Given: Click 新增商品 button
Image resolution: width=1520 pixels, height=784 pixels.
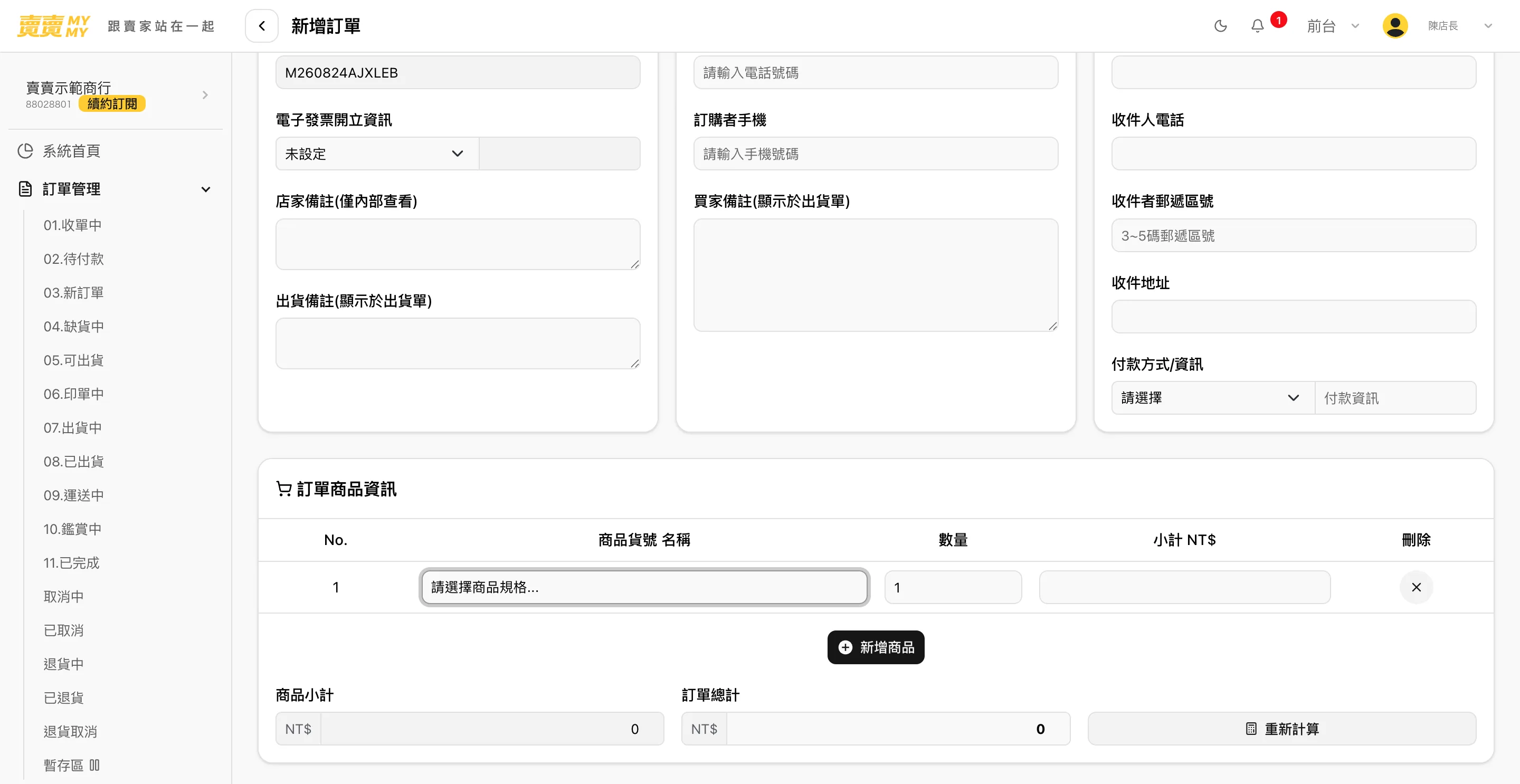Looking at the screenshot, I should [x=876, y=647].
